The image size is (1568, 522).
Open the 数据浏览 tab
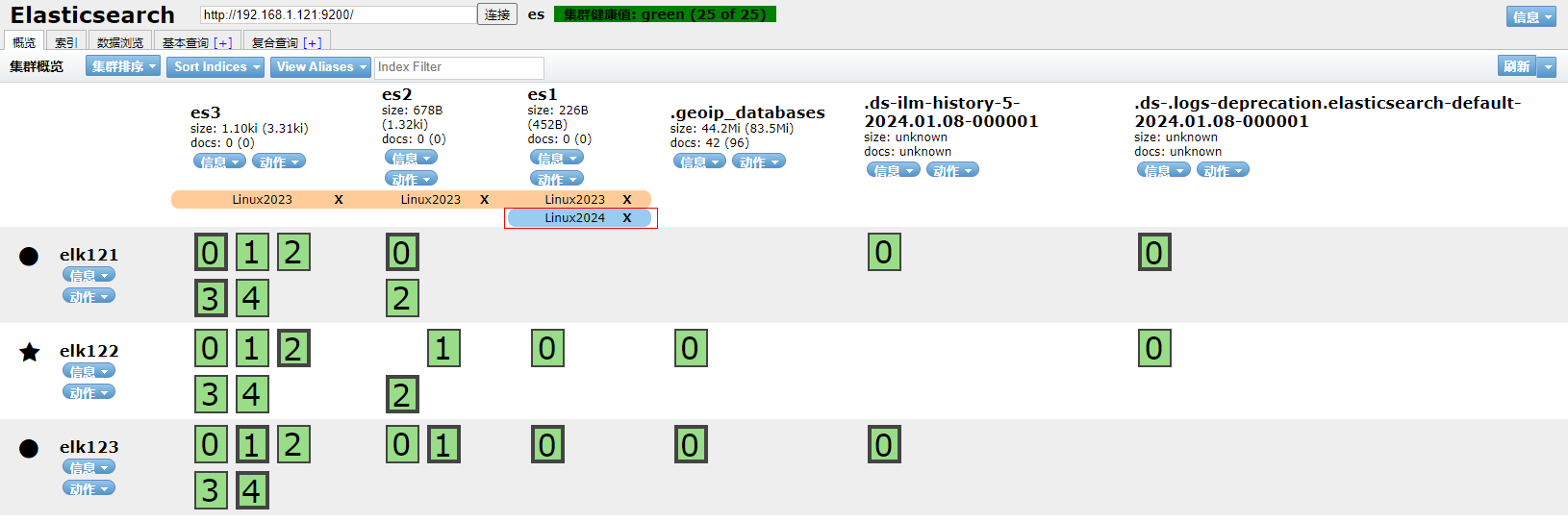120,43
